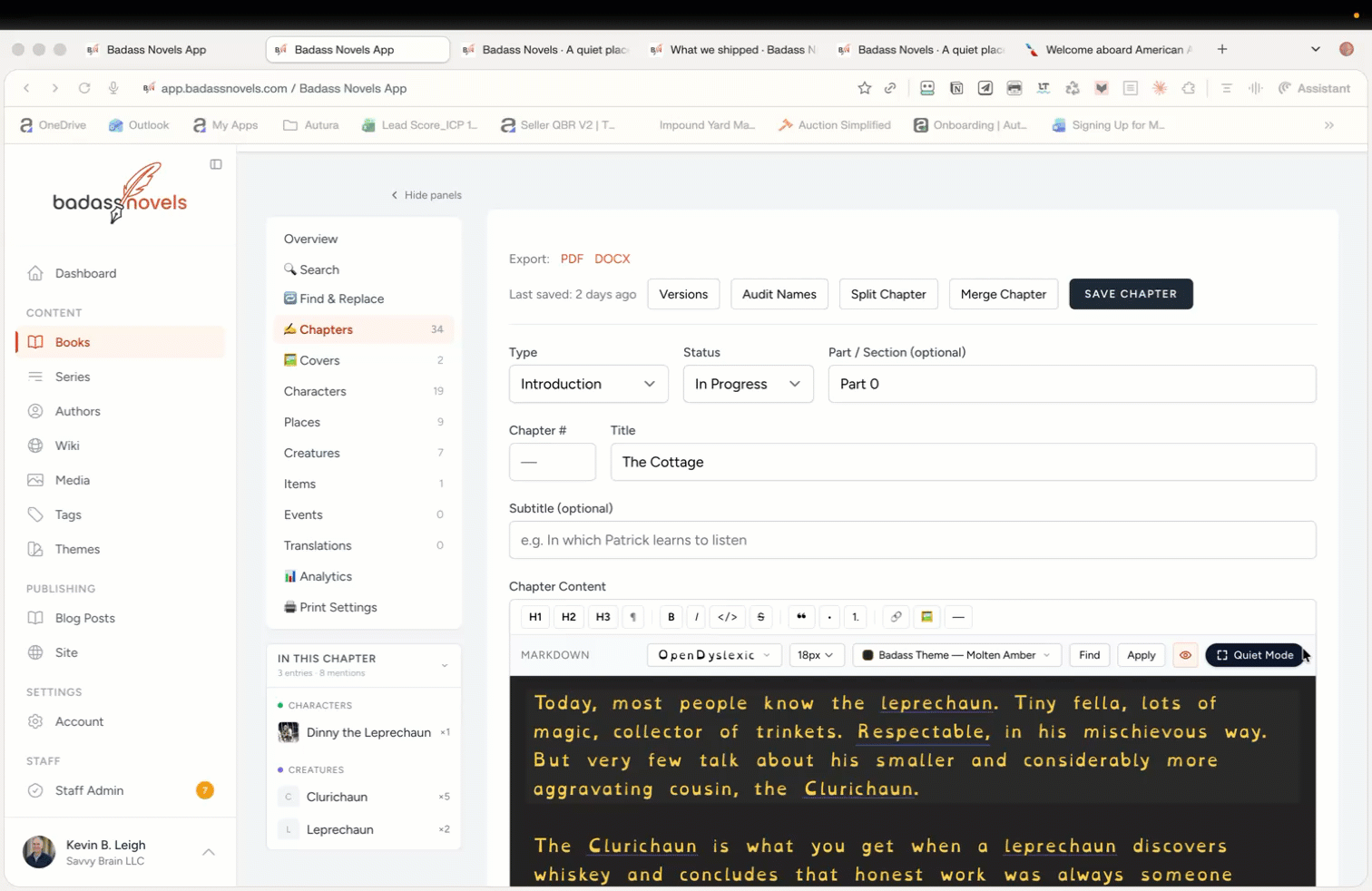The width and height of the screenshot is (1372, 891).
Task: Insert a numbered list
Action: [855, 617]
